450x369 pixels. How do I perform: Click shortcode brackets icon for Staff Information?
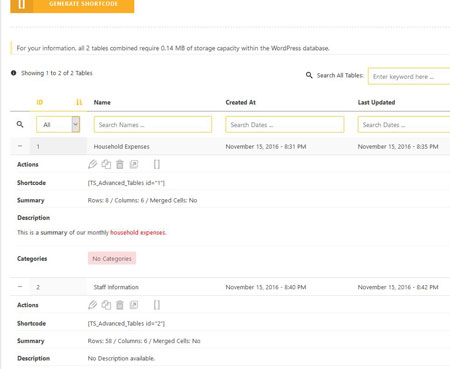[x=157, y=305]
